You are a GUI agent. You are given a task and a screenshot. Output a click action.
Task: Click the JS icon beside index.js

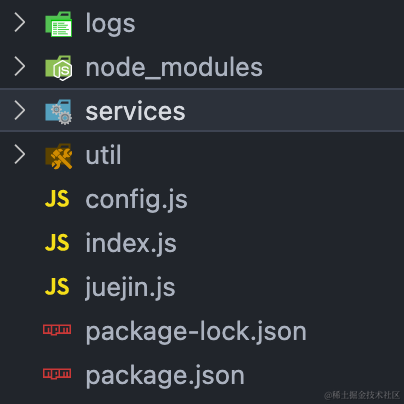pos(57,243)
